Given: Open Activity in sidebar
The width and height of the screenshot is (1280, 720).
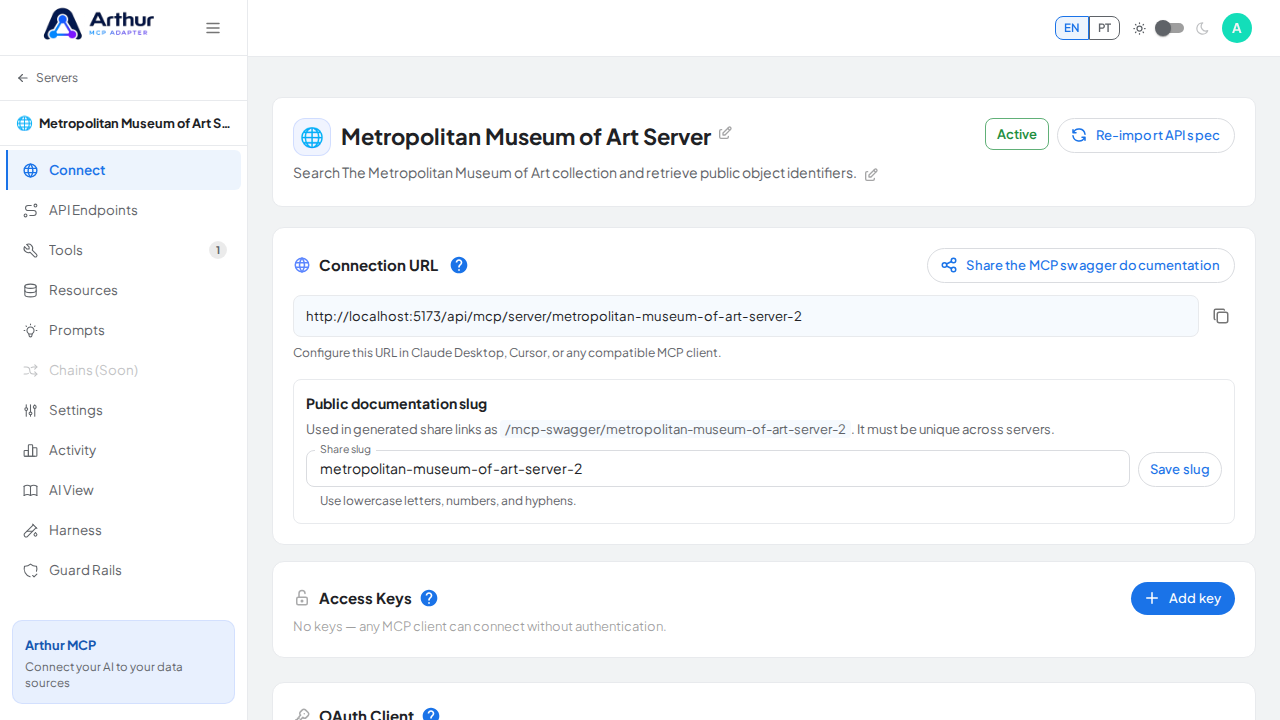Looking at the screenshot, I should coord(123,450).
